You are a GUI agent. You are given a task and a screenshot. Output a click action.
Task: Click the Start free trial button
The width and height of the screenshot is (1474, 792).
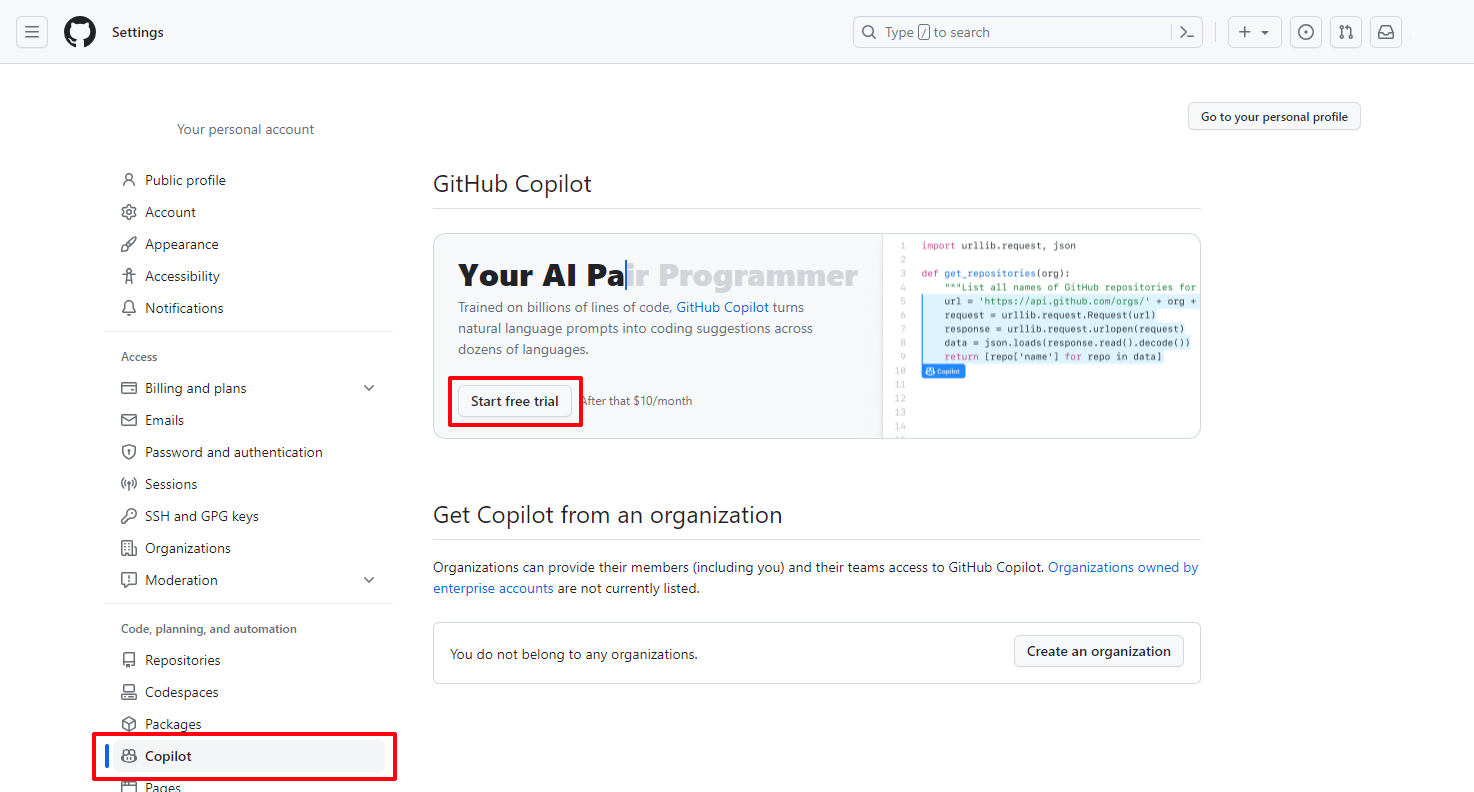tap(515, 401)
